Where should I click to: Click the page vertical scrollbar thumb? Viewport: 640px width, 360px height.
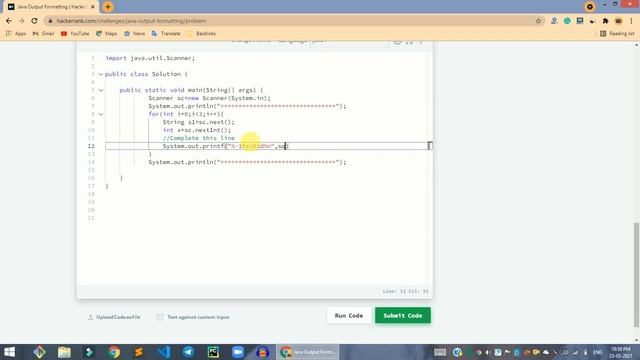click(636, 274)
